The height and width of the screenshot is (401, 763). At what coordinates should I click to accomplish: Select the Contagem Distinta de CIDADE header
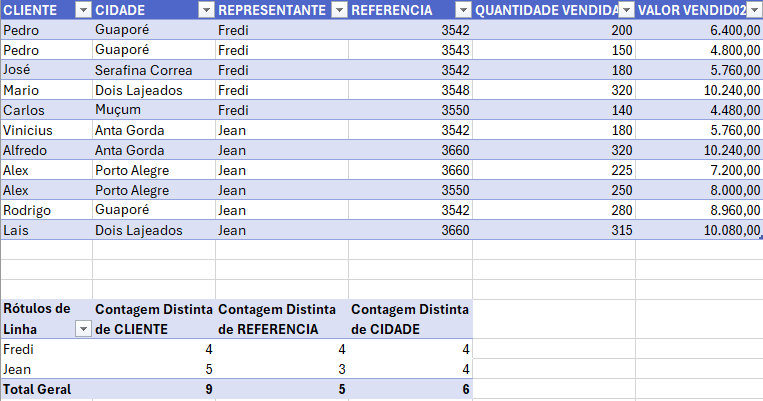(410, 319)
